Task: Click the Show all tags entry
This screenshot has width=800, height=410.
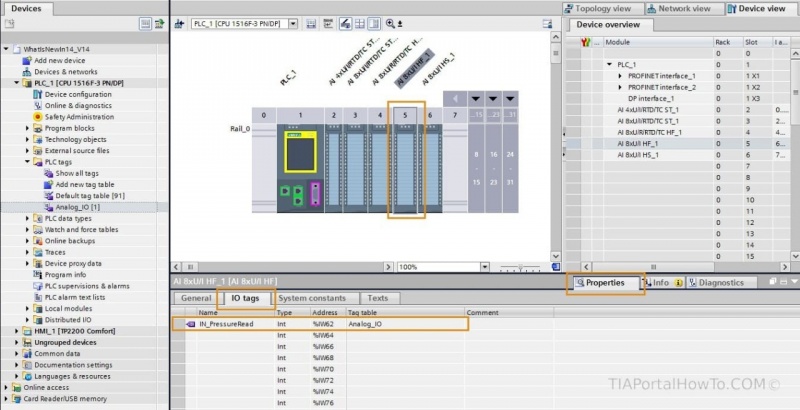Action: coord(77,173)
